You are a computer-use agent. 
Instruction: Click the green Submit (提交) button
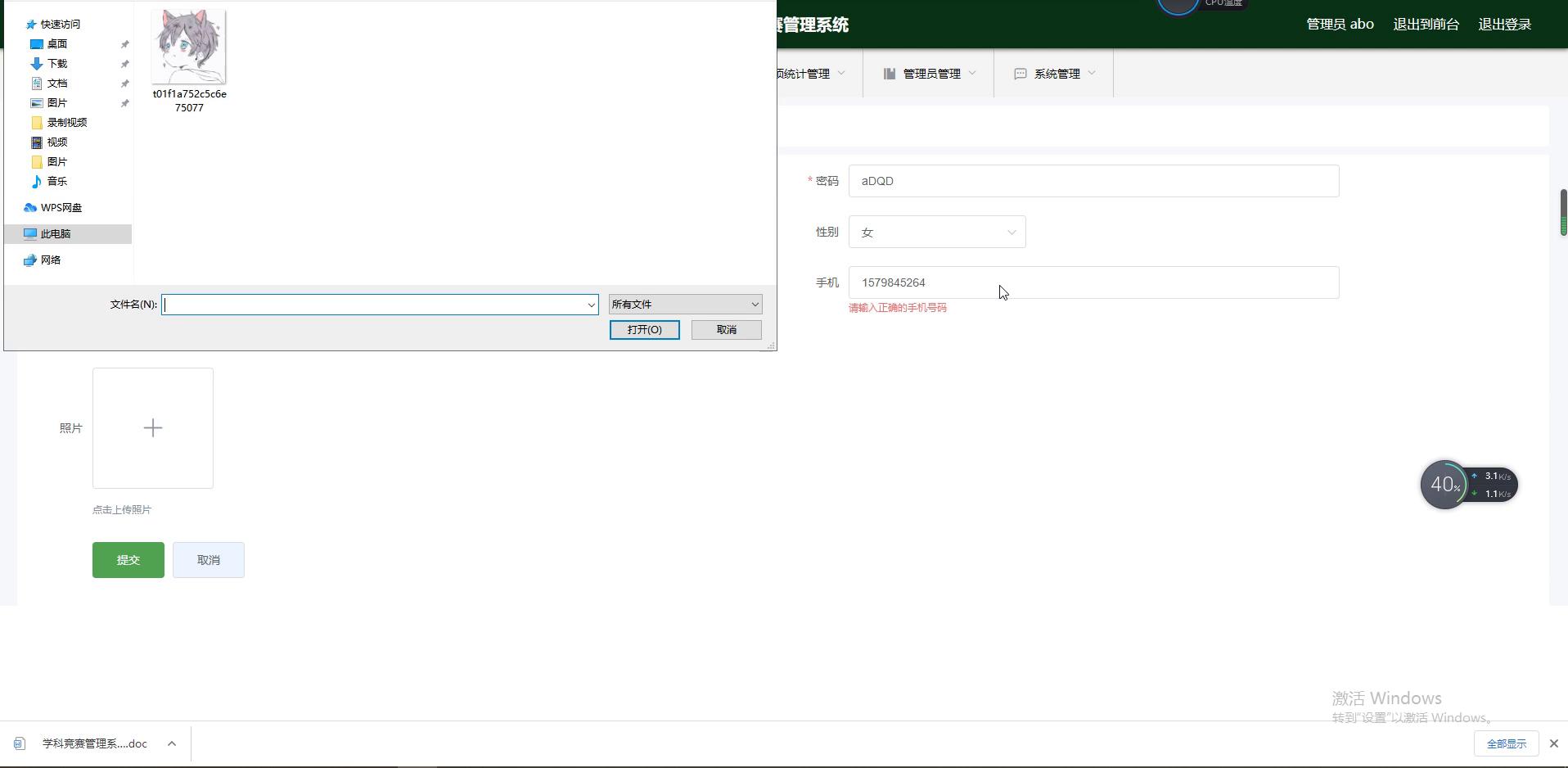point(128,560)
